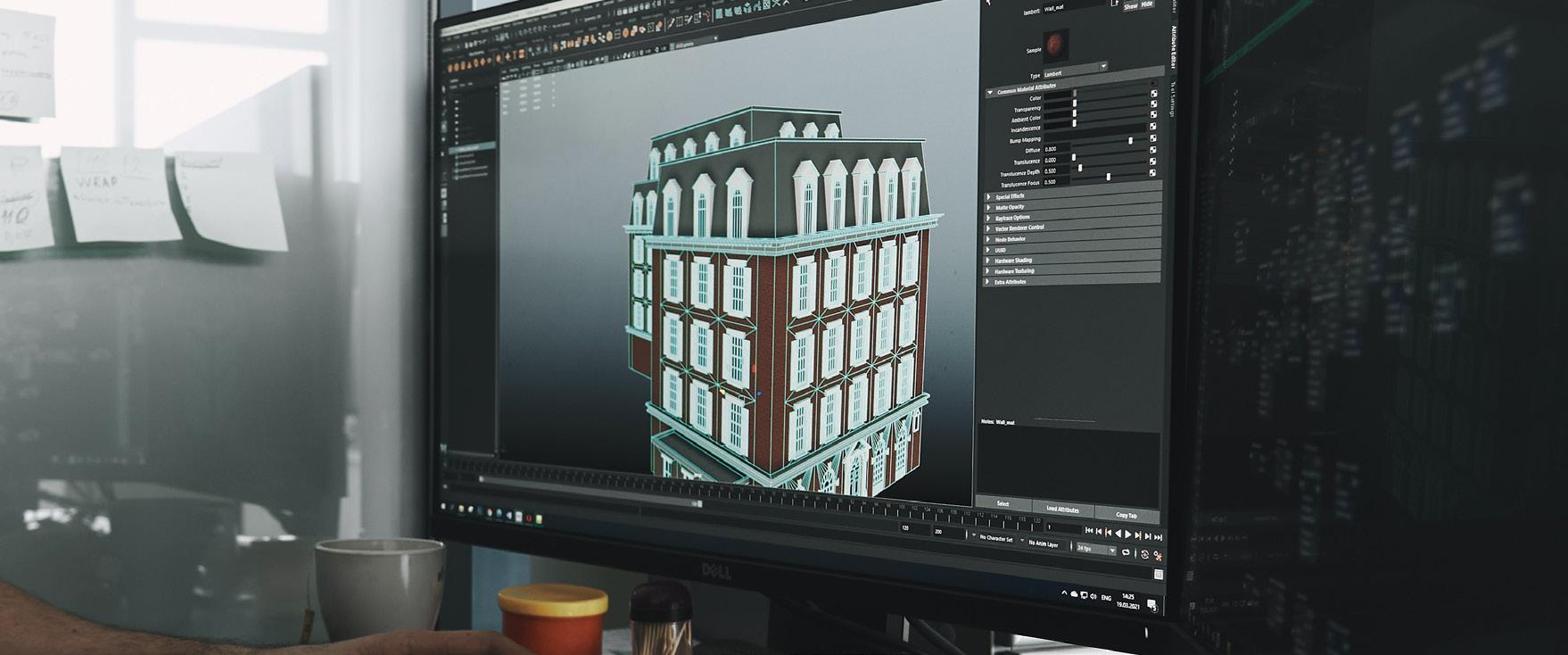This screenshot has width=1568, height=655.
Task: Open No Anim Layer dropdown
Action: click(1042, 543)
